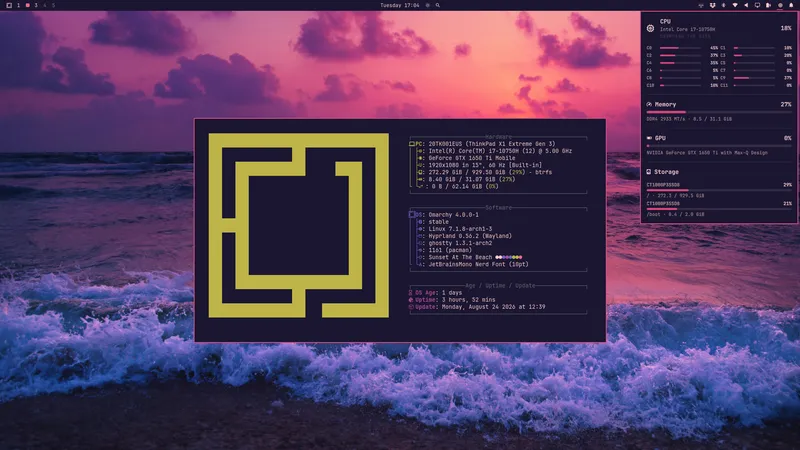This screenshot has height=450, width=800.
Task: Click the Memory usage progress bar
Action: pyautogui.click(x=719, y=112)
